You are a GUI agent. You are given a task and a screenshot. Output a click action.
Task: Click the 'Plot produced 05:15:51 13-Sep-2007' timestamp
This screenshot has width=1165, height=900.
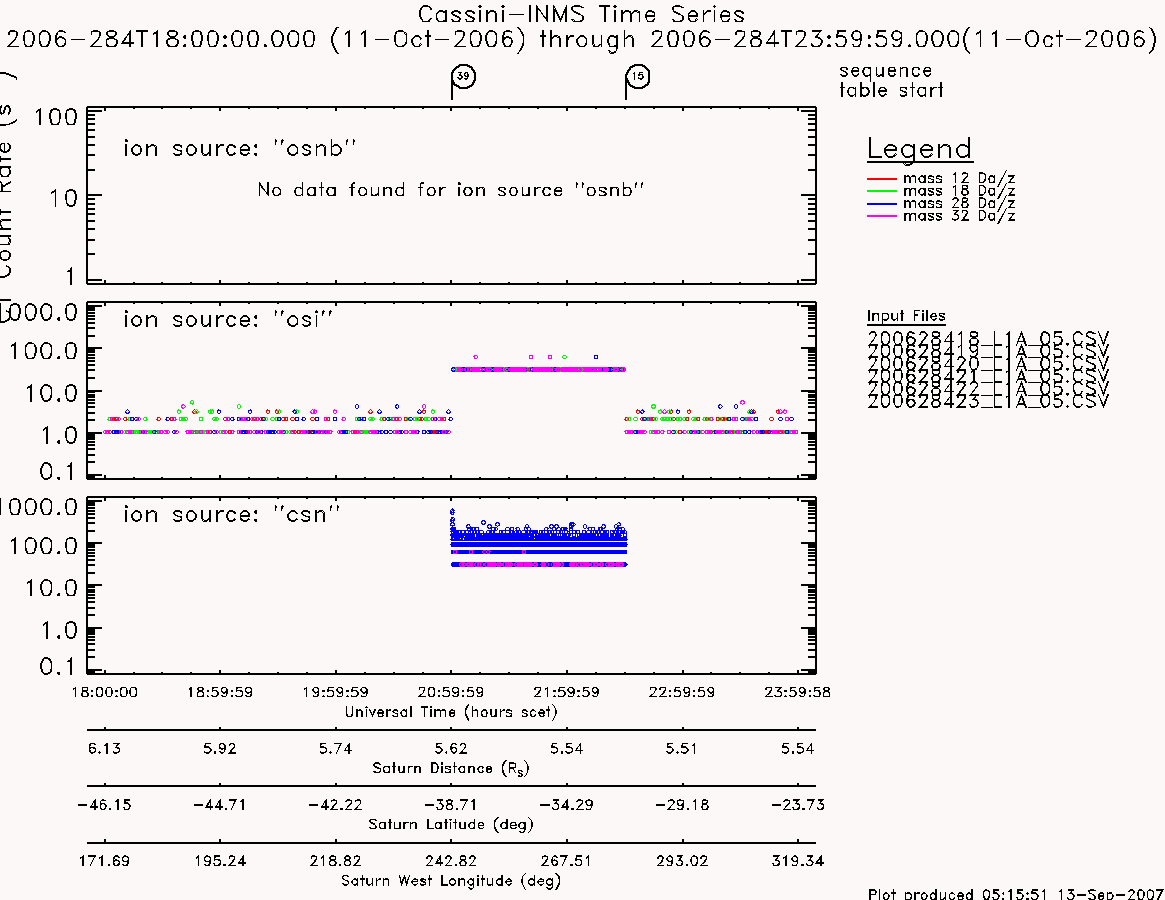point(1016,893)
